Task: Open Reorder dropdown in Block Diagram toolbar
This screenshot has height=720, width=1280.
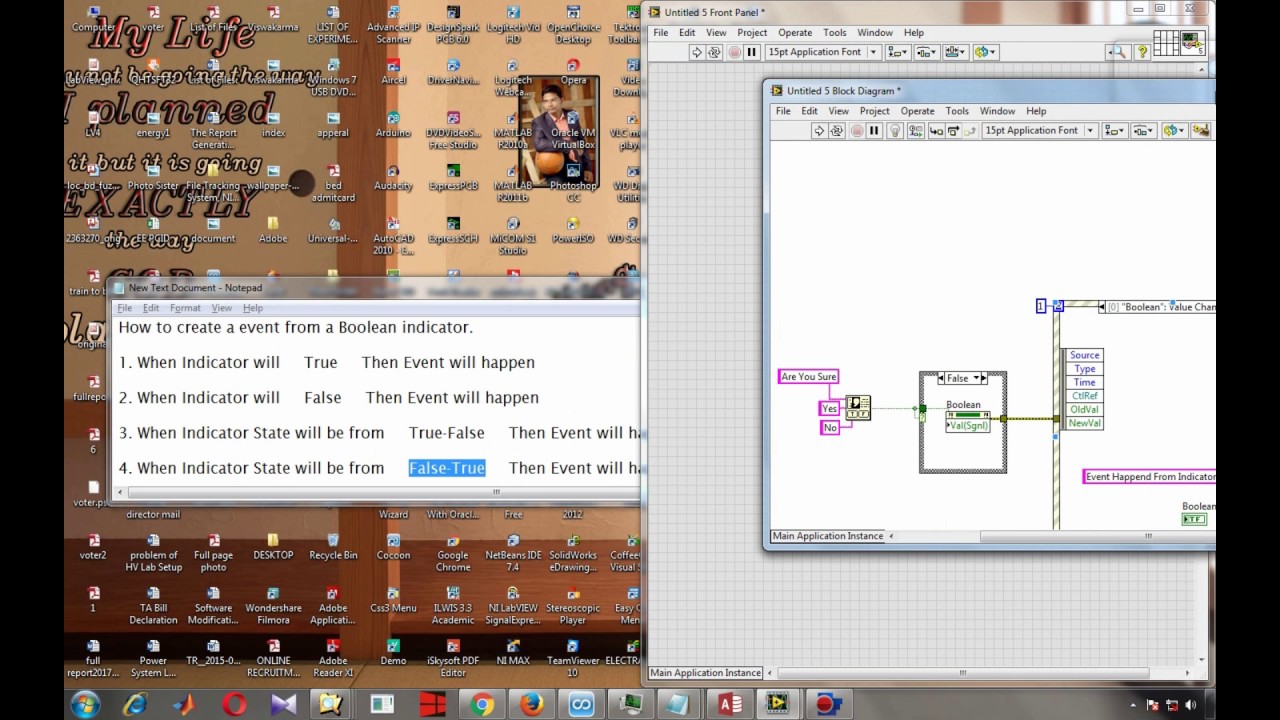Action: pyautogui.click(x=1174, y=131)
